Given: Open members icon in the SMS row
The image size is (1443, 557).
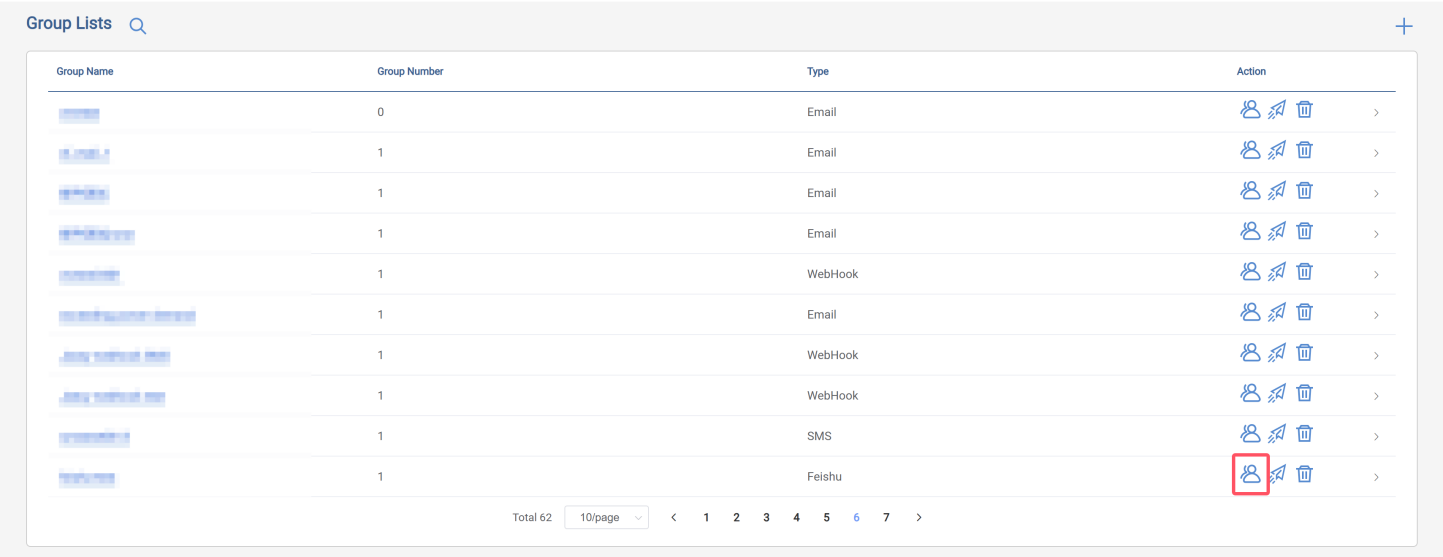Looking at the screenshot, I should pos(1250,434).
